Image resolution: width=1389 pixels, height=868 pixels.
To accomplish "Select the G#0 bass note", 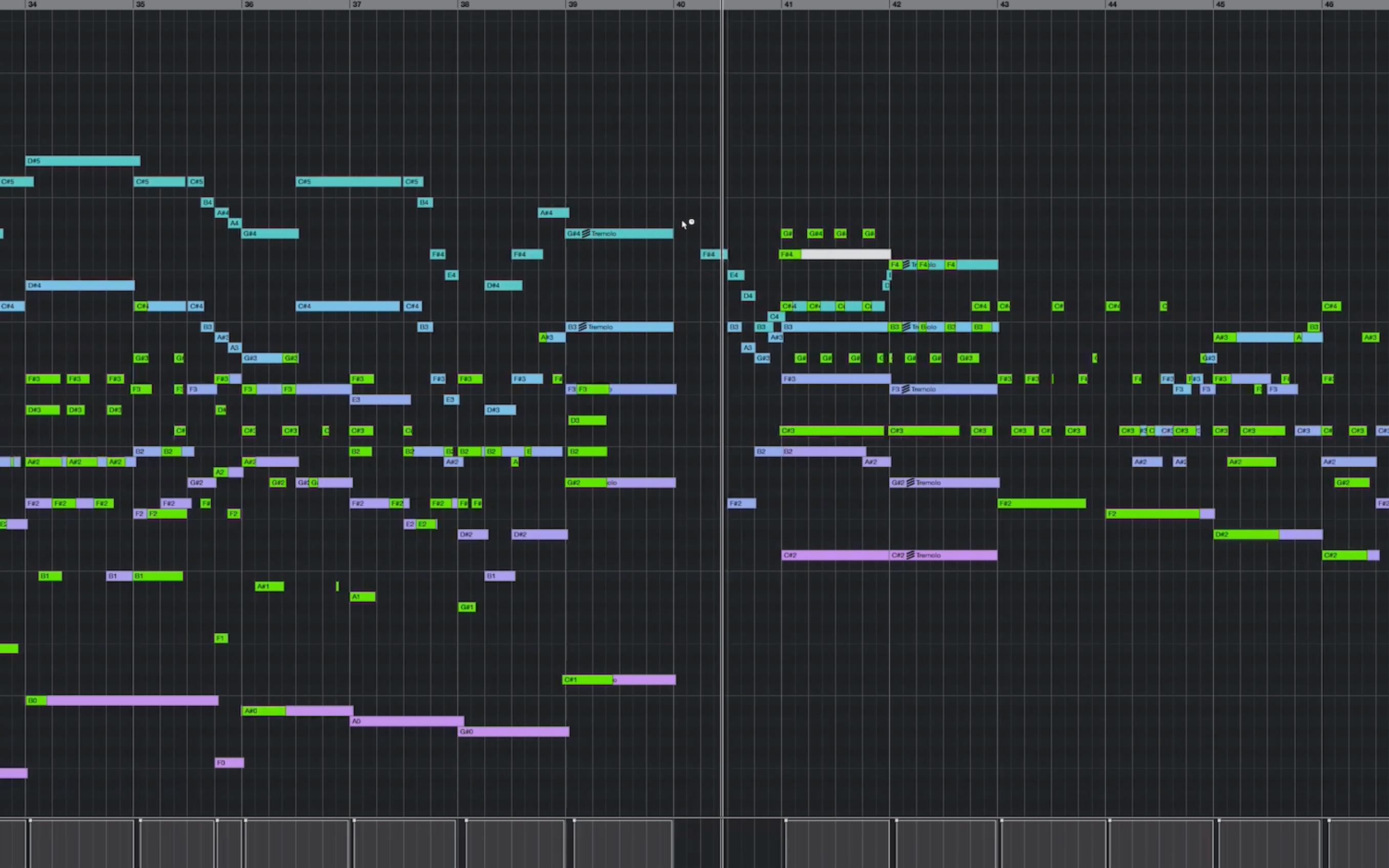I will pyautogui.click(x=514, y=731).
